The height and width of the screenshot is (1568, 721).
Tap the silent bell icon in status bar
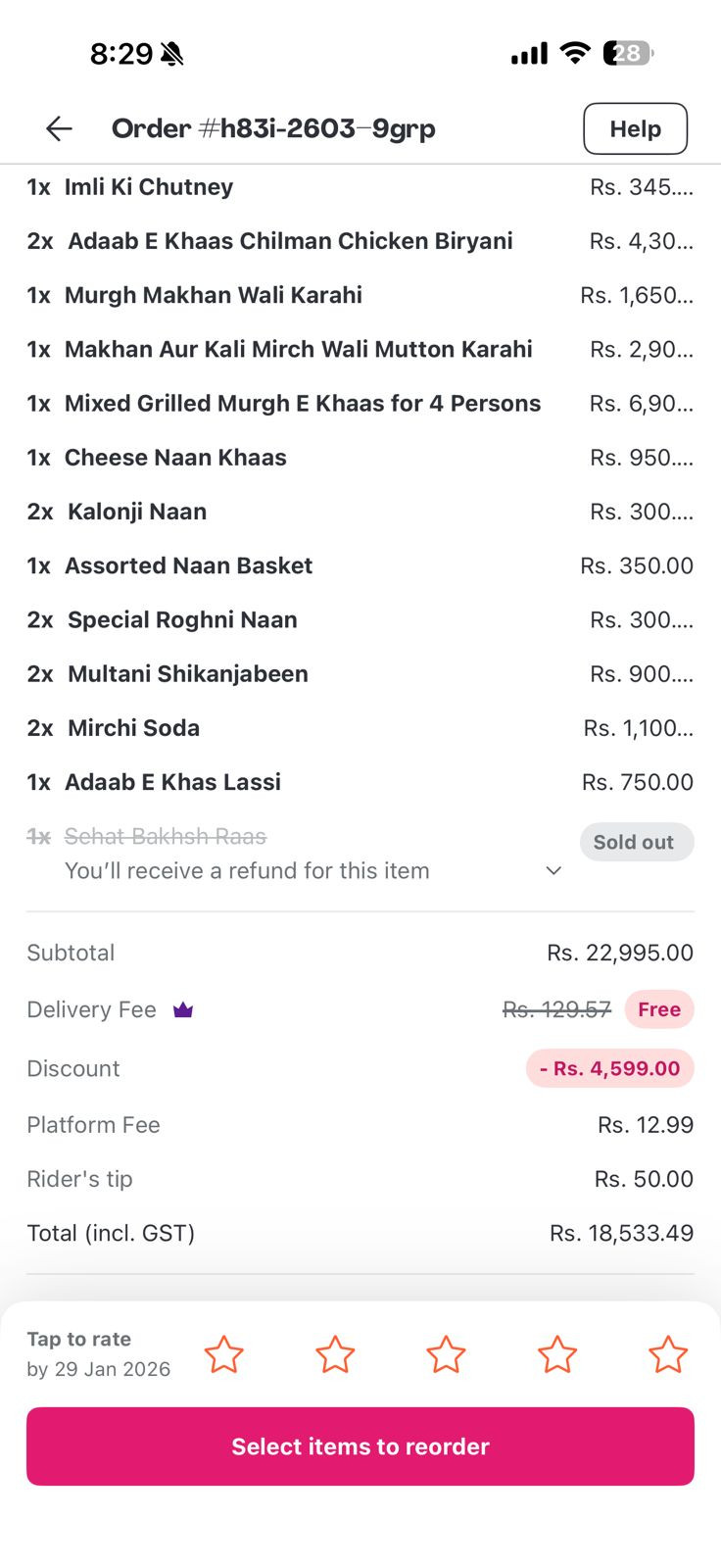[172, 54]
